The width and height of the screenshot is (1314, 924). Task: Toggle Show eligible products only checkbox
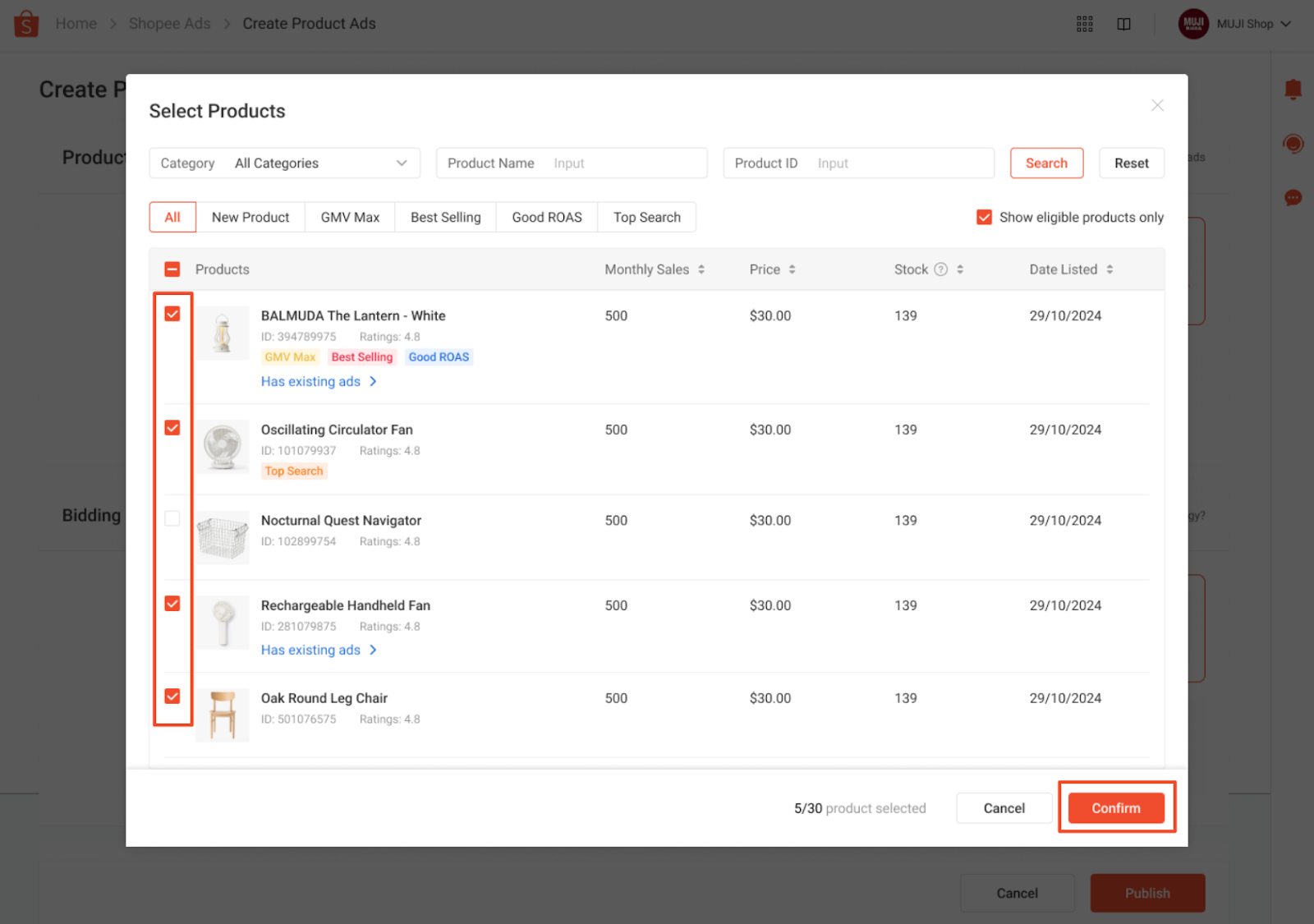984,217
